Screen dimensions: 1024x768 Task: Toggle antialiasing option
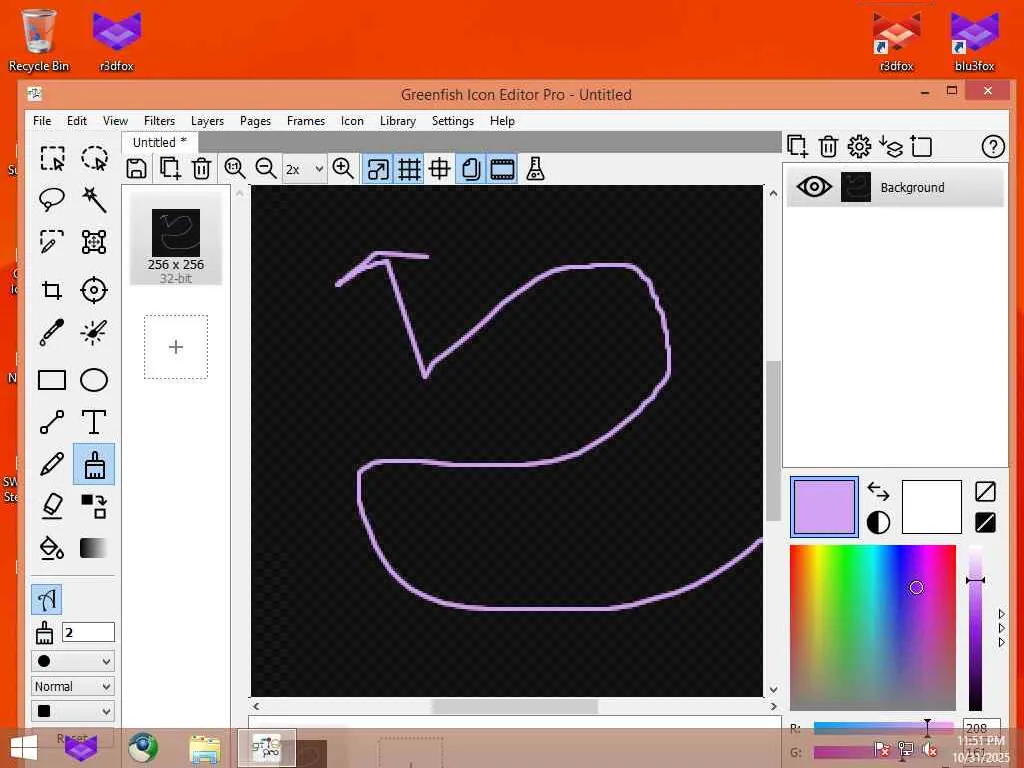(46, 599)
